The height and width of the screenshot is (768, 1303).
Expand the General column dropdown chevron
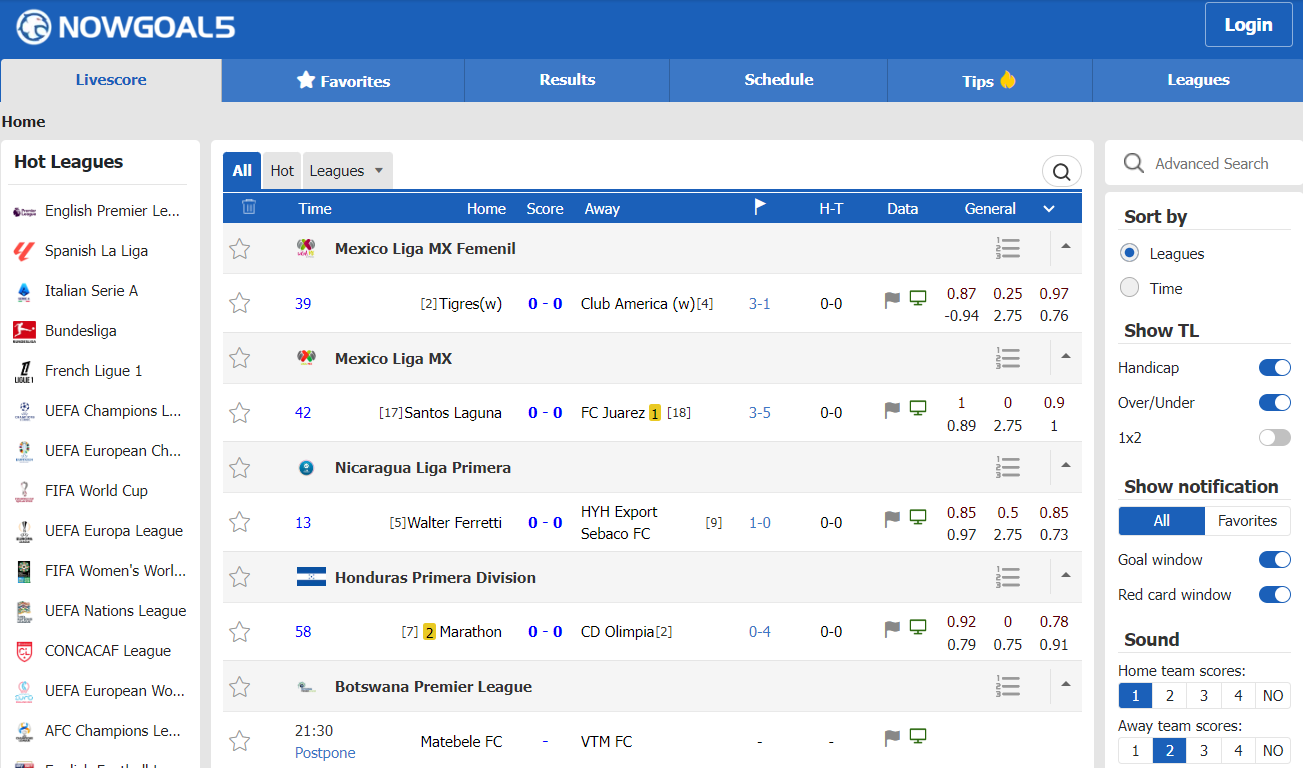(x=1049, y=209)
